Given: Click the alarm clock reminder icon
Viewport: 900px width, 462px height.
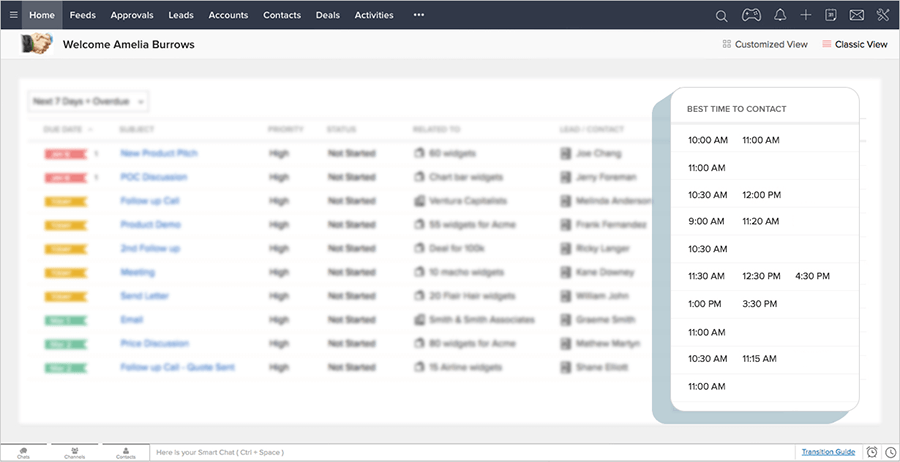Looking at the screenshot, I should tap(872, 452).
